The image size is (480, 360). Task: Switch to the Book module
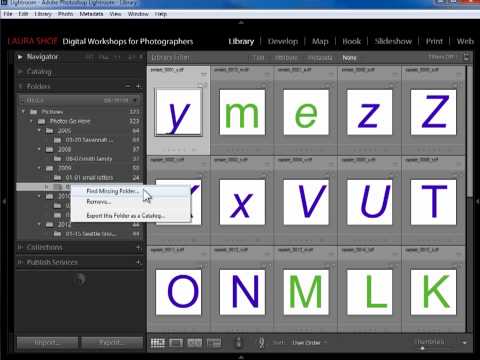(x=351, y=41)
